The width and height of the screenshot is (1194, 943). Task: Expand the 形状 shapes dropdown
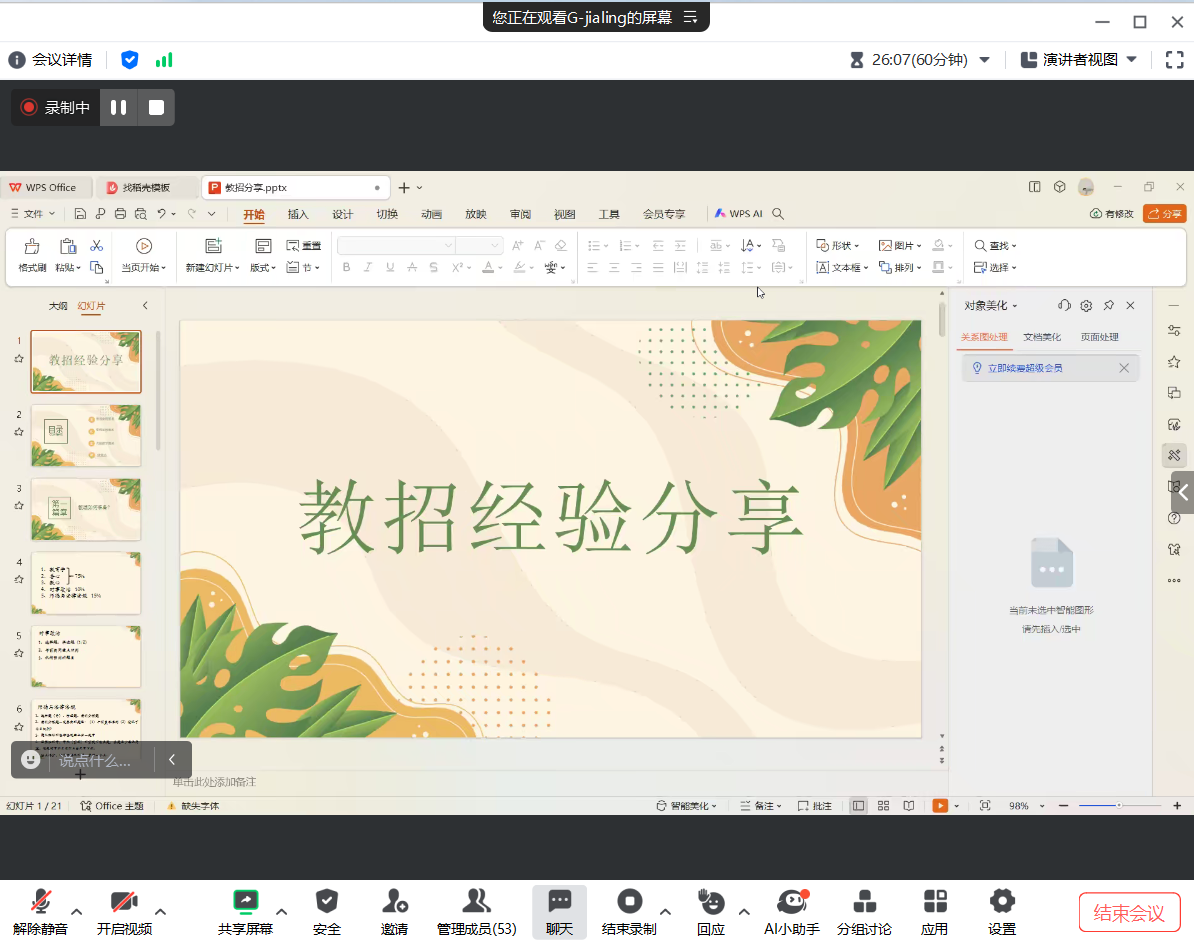tap(838, 246)
